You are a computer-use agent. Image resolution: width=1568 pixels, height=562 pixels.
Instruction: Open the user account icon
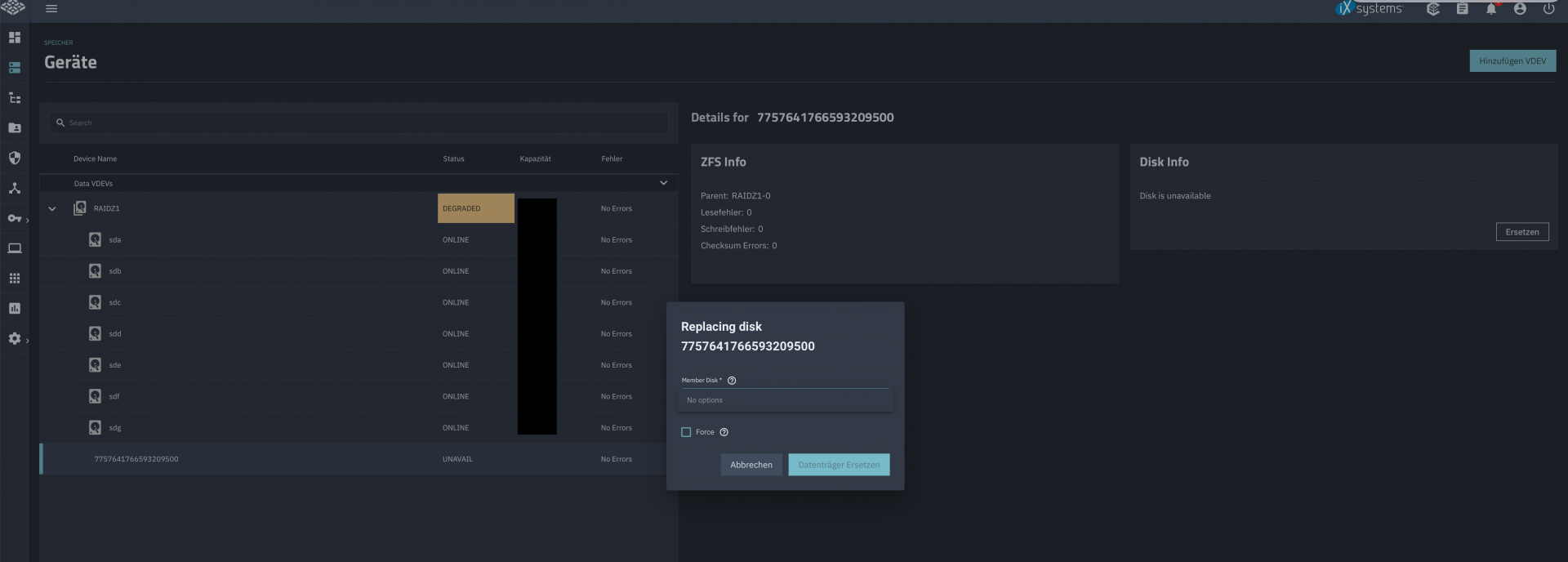(x=1520, y=9)
